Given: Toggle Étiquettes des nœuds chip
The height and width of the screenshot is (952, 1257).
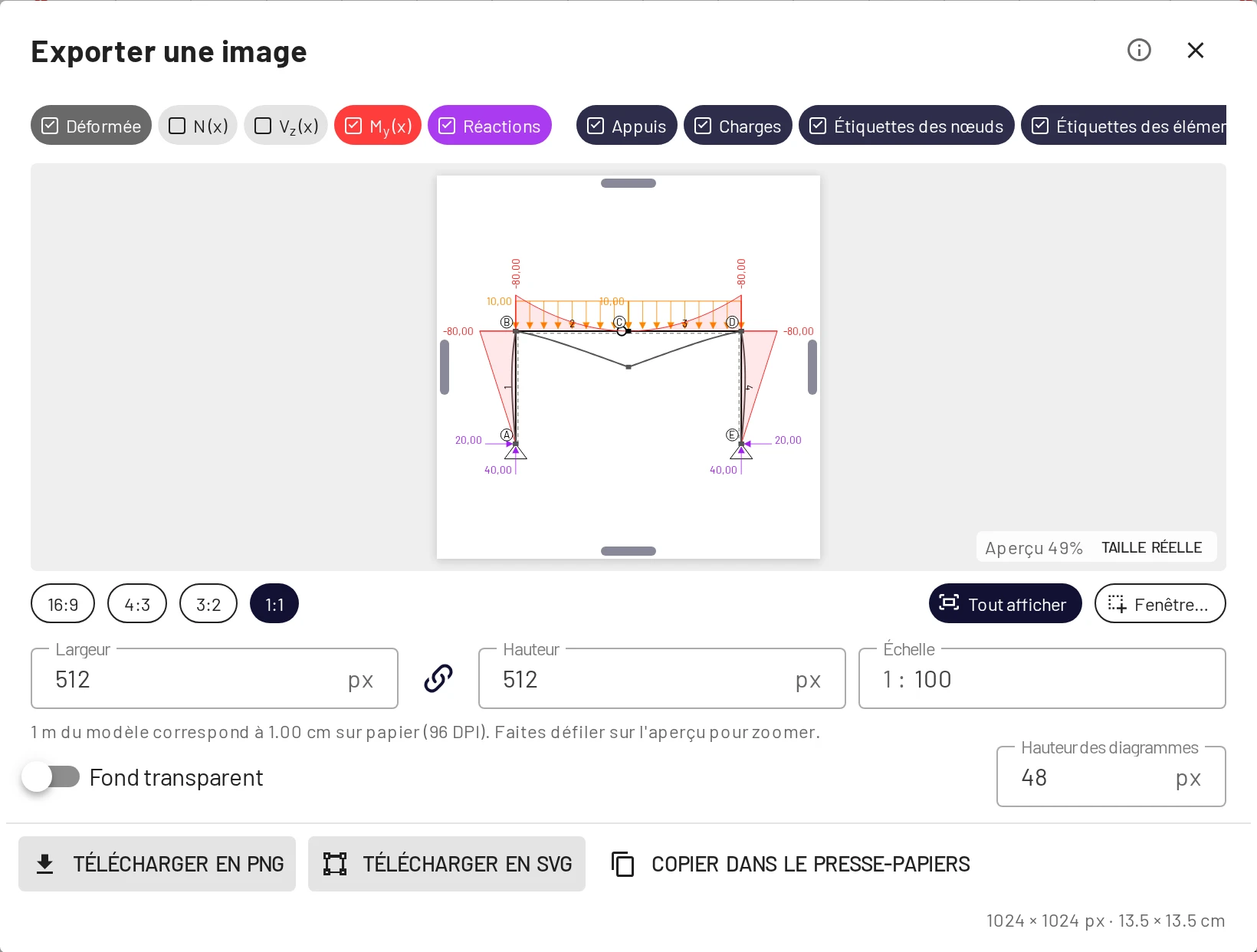Looking at the screenshot, I should tap(907, 126).
